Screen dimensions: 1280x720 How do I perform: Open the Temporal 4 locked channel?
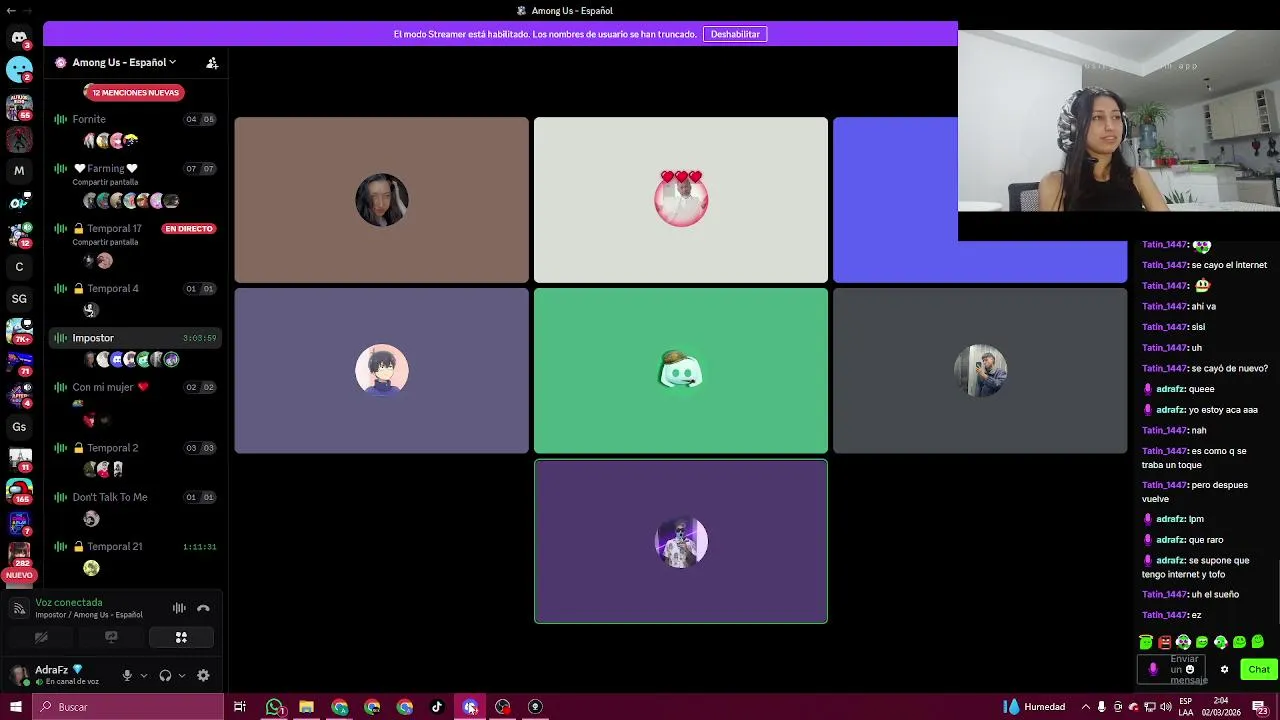[x=135, y=288]
